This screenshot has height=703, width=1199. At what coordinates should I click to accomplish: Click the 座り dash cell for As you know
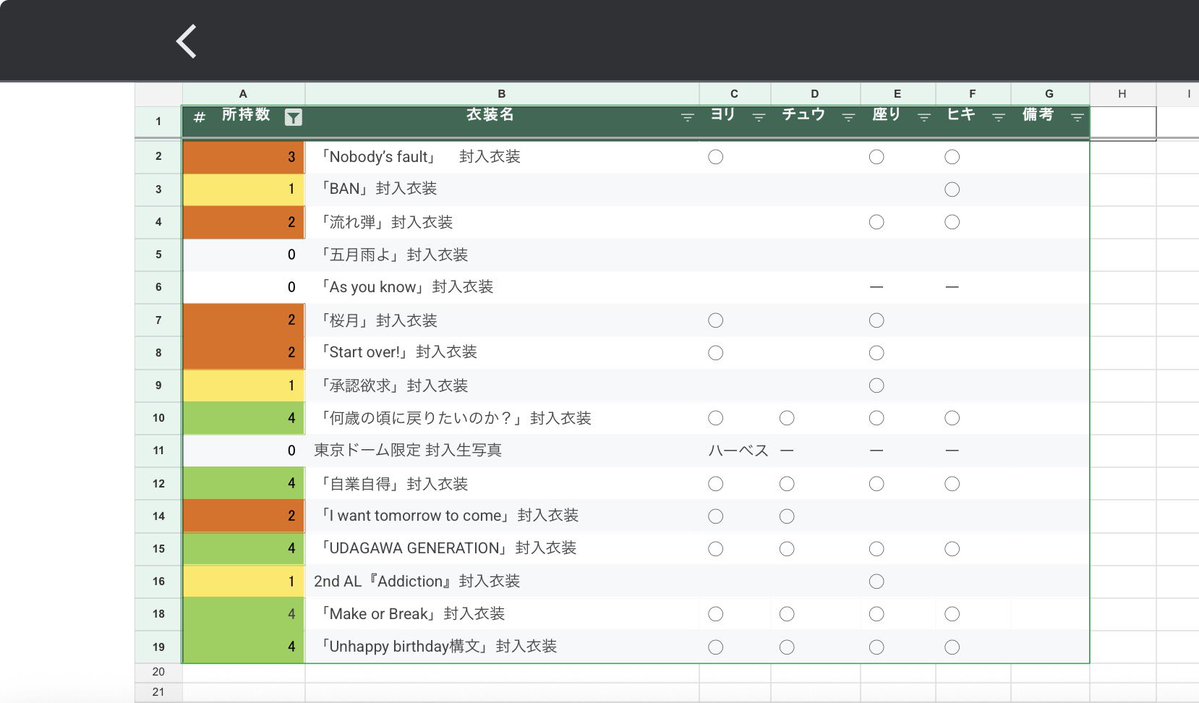(x=898, y=287)
